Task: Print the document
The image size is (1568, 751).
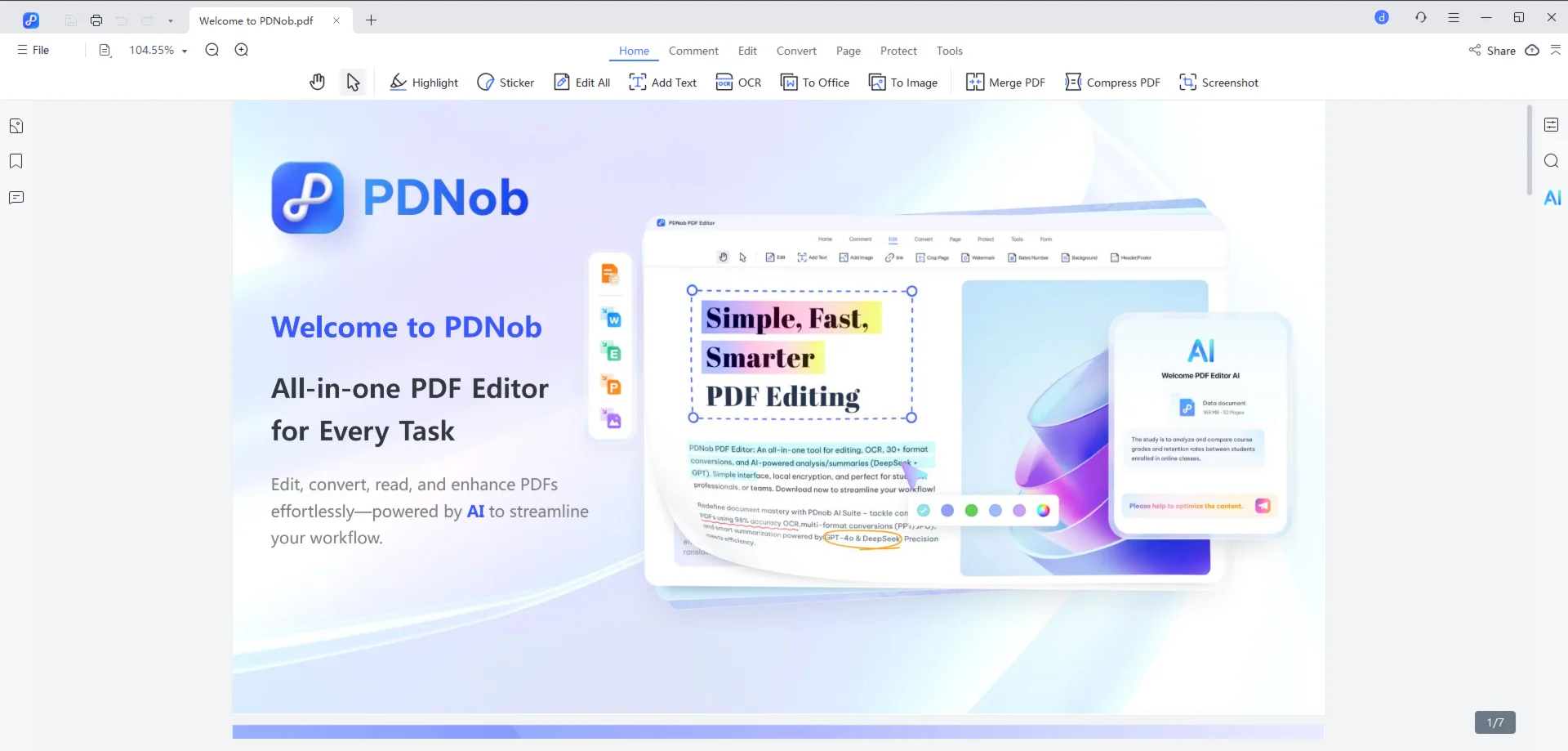Action: [96, 20]
